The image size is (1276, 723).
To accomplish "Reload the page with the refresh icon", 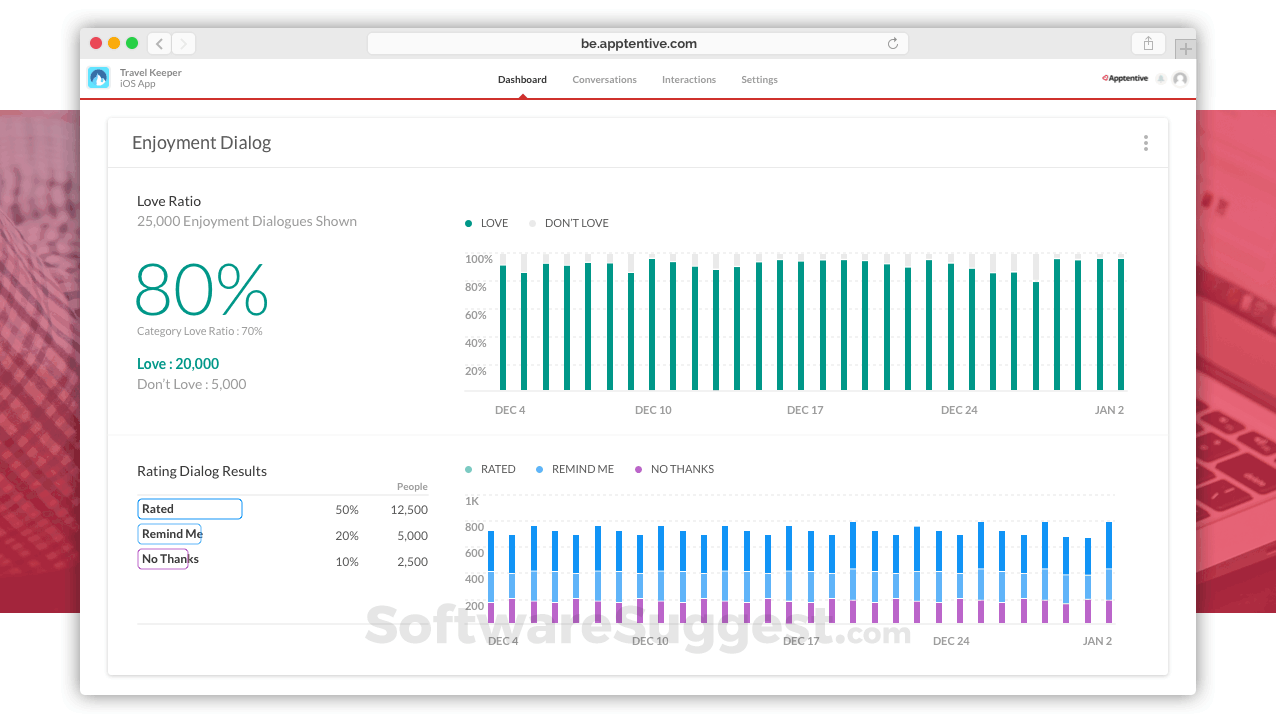I will [891, 43].
